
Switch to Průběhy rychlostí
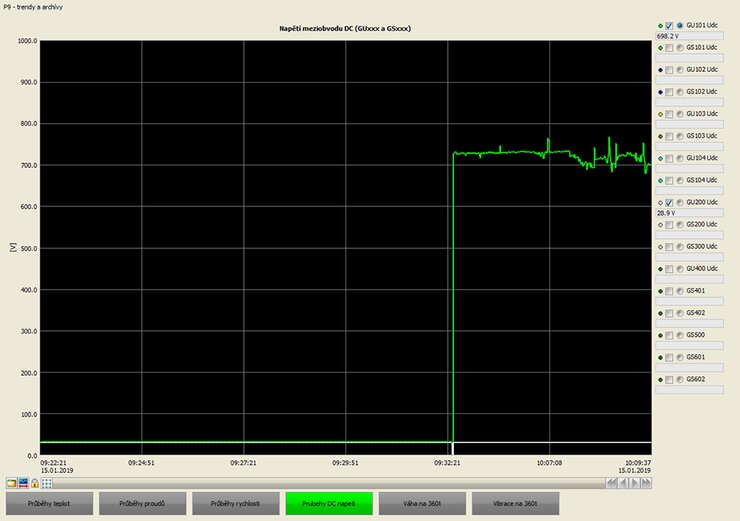tap(235, 504)
